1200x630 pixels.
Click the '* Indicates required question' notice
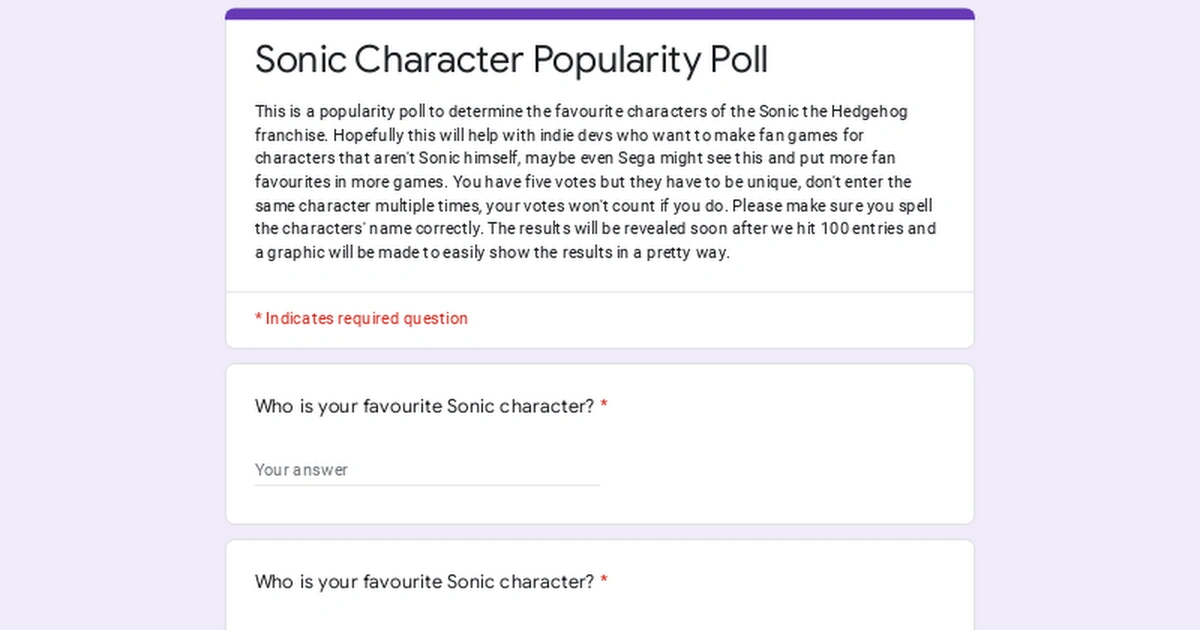pos(361,318)
